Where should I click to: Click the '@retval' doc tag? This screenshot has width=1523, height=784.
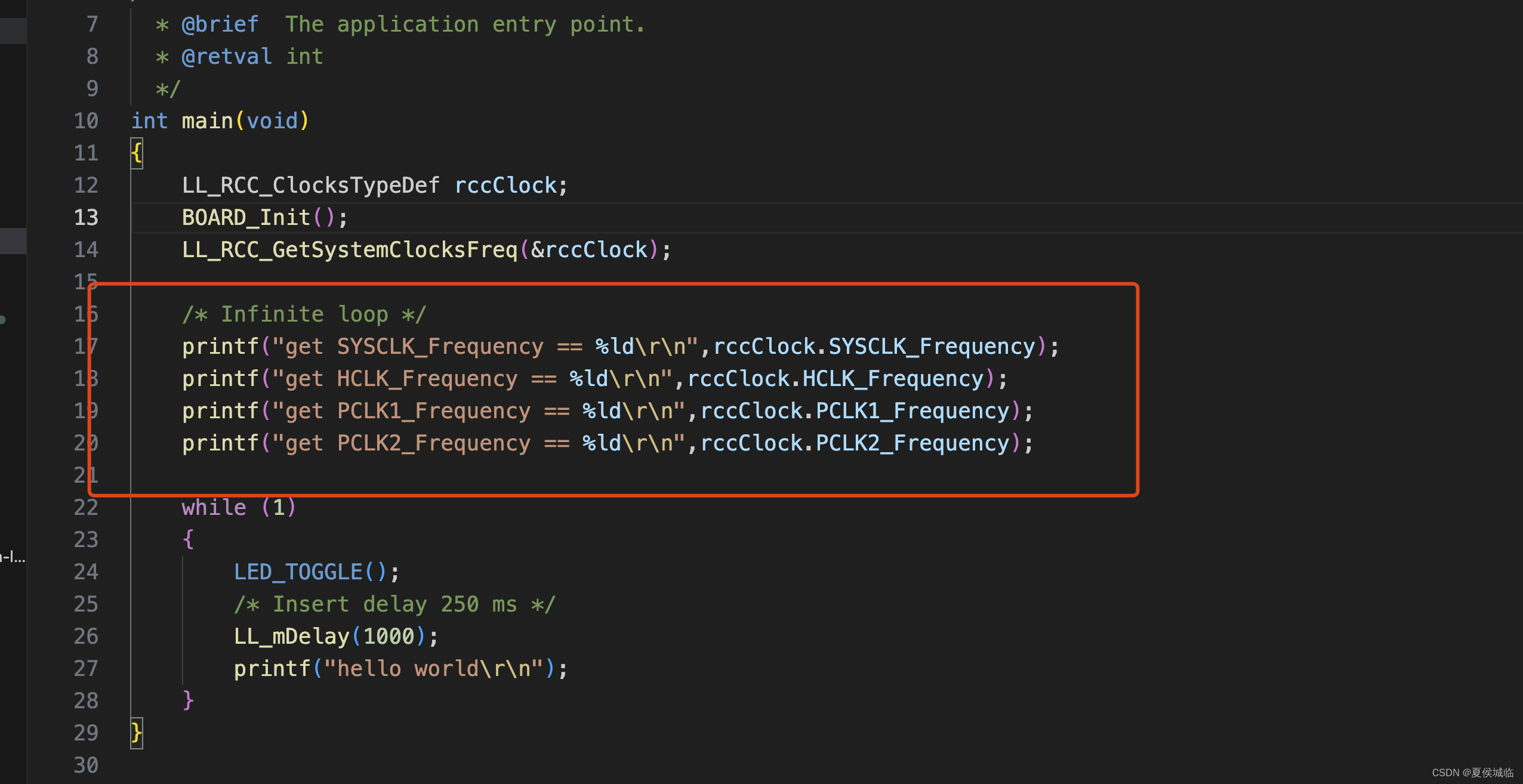click(227, 56)
